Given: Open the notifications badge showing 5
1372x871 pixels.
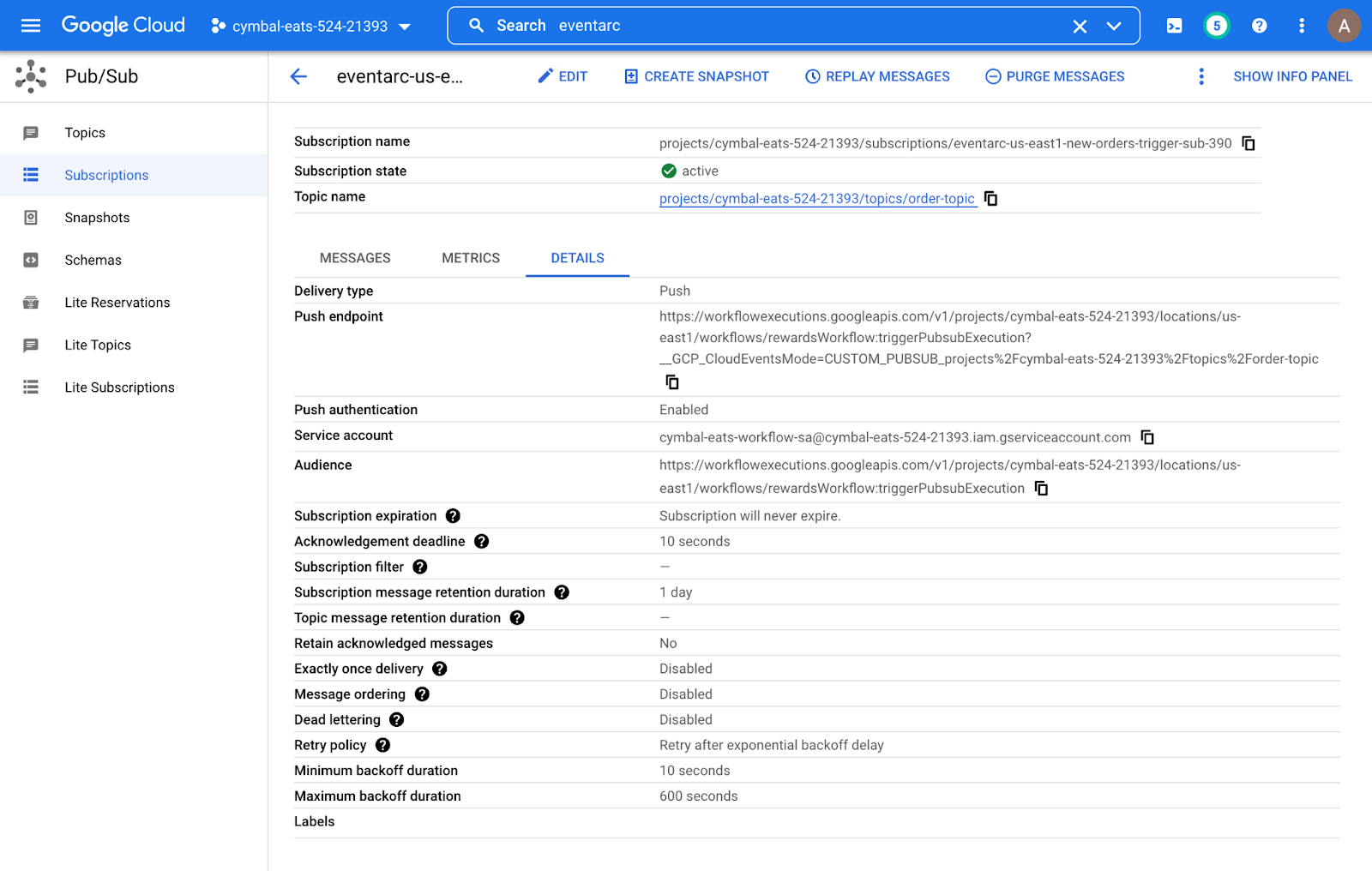Looking at the screenshot, I should click(1216, 26).
